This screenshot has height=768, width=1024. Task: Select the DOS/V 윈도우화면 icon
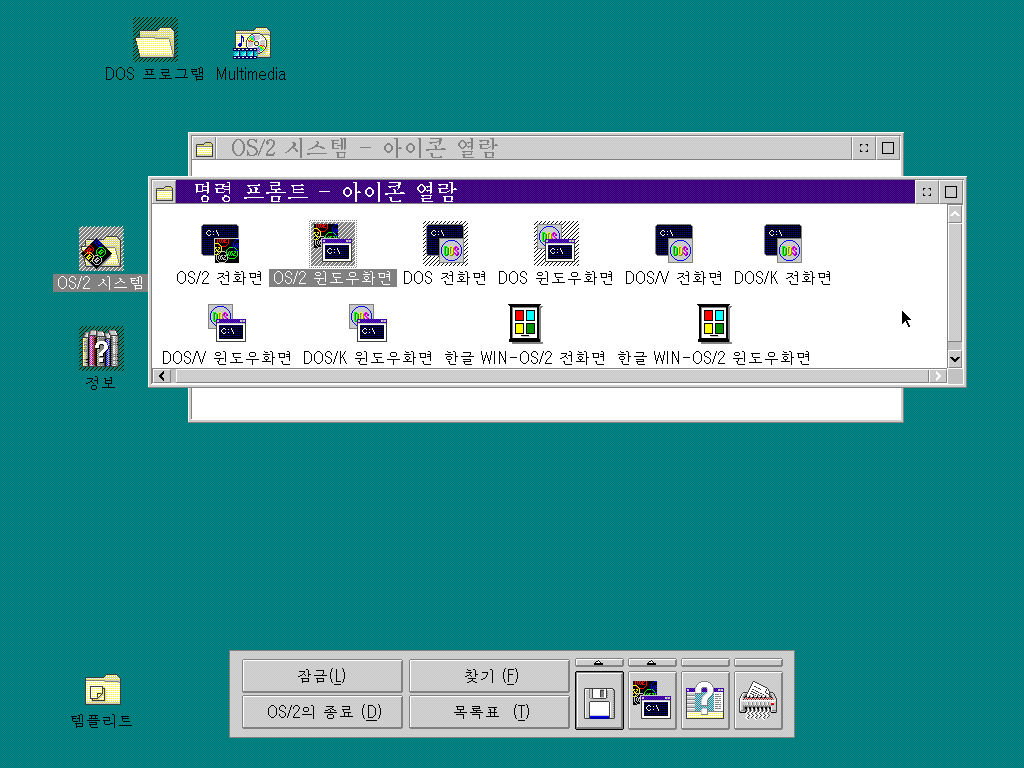coord(227,323)
